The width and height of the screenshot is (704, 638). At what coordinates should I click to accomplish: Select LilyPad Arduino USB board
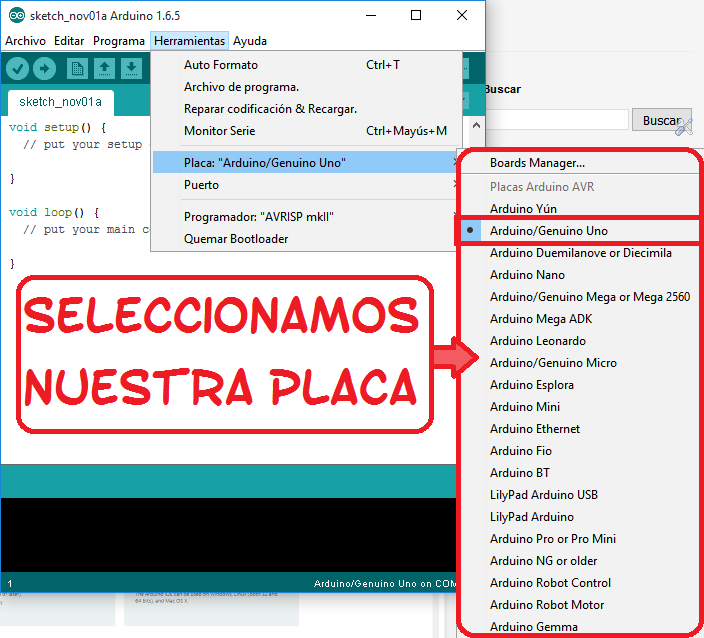pyautogui.click(x=579, y=495)
